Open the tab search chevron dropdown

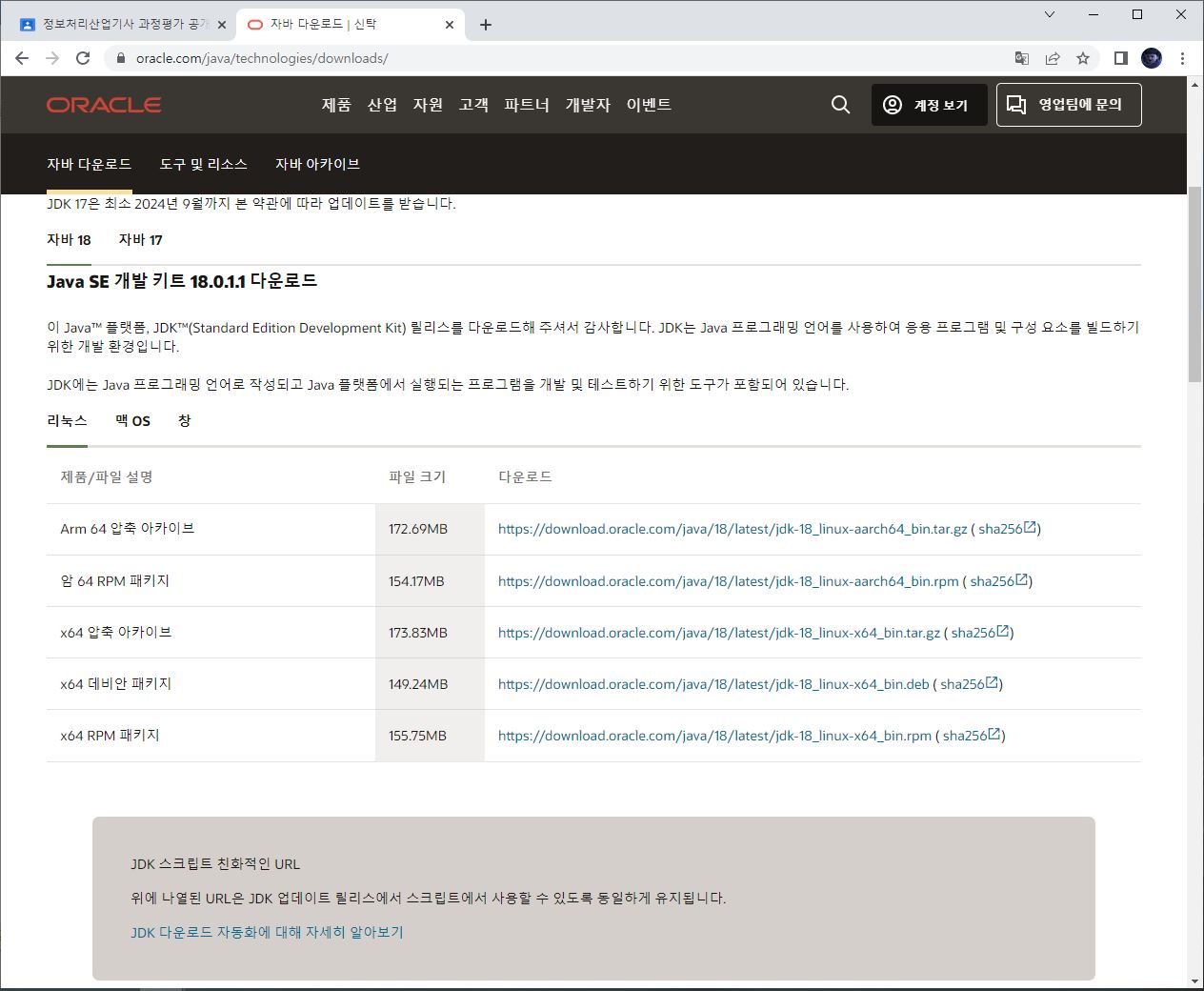(x=1050, y=14)
